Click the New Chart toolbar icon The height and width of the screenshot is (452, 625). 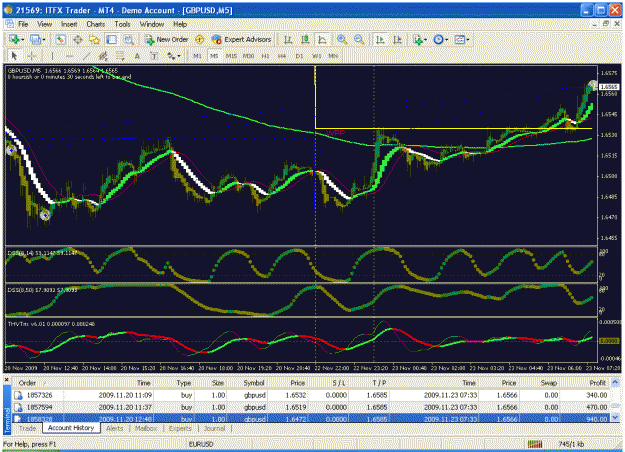click(x=16, y=39)
